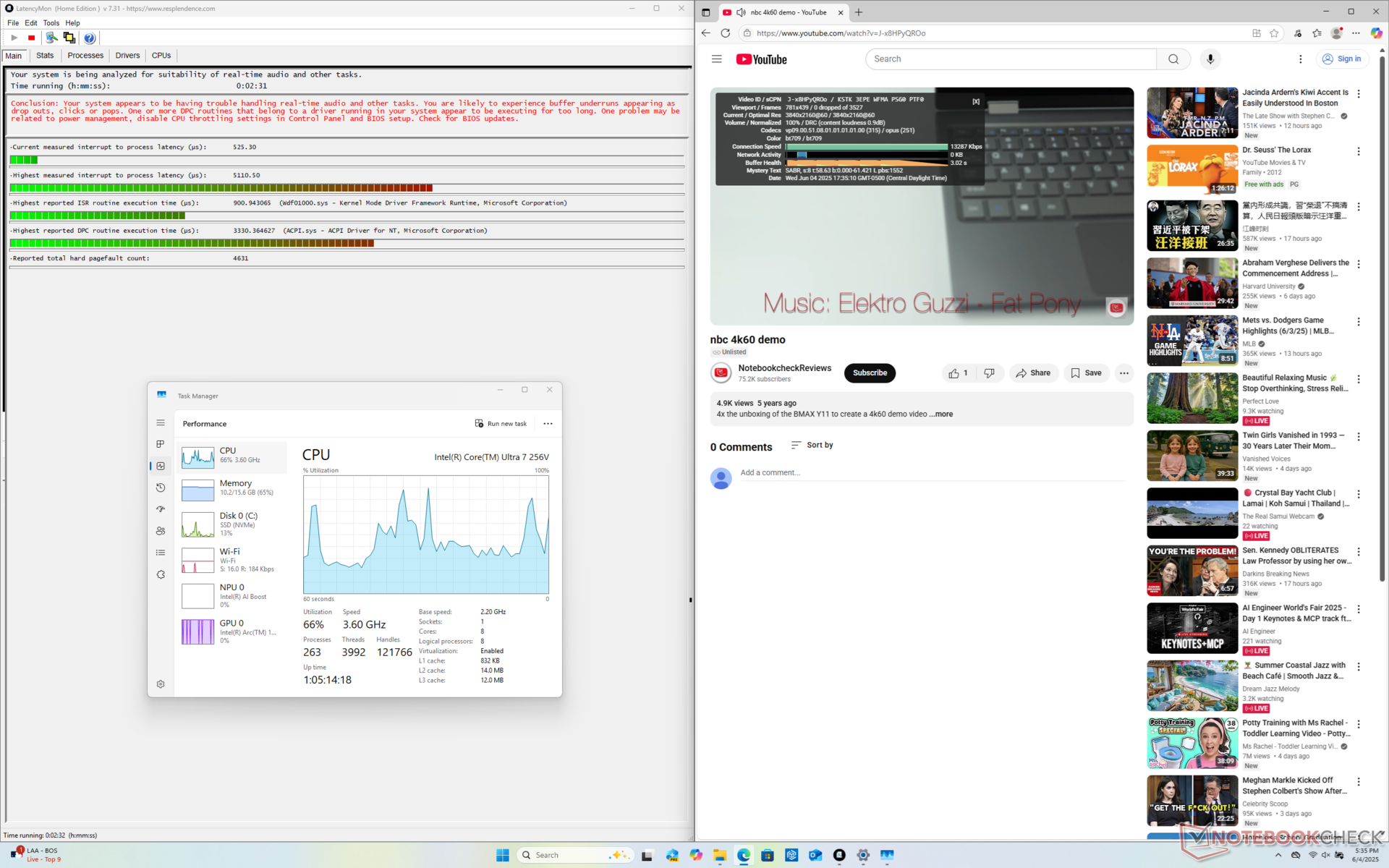This screenshot has height=868, width=1389.
Task: Dislike the nbc 4k60 demo video
Action: [989, 373]
